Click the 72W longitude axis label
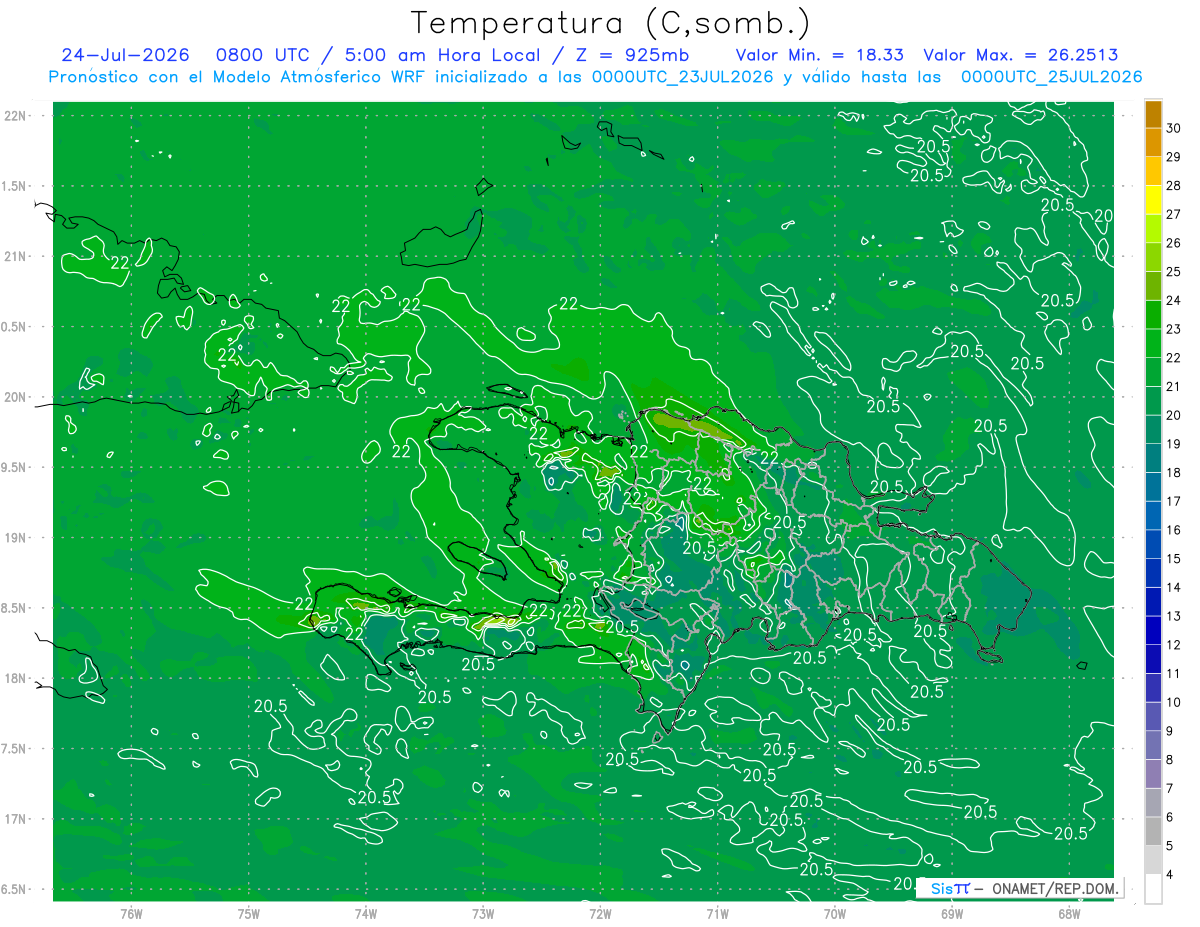Screen dimensions: 1200x927 pos(600,913)
